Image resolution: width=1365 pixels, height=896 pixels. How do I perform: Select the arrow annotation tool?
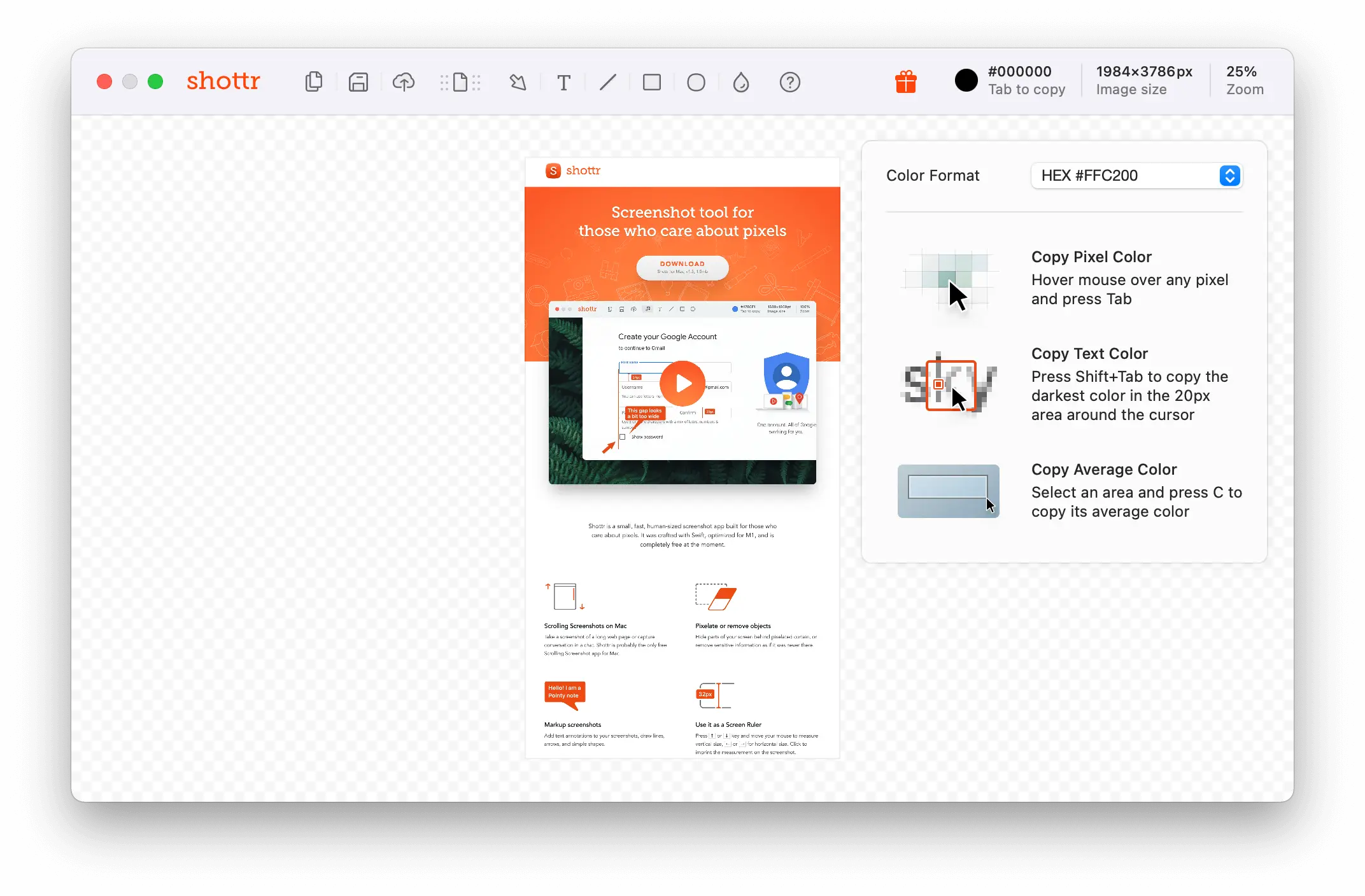pyautogui.click(x=518, y=82)
